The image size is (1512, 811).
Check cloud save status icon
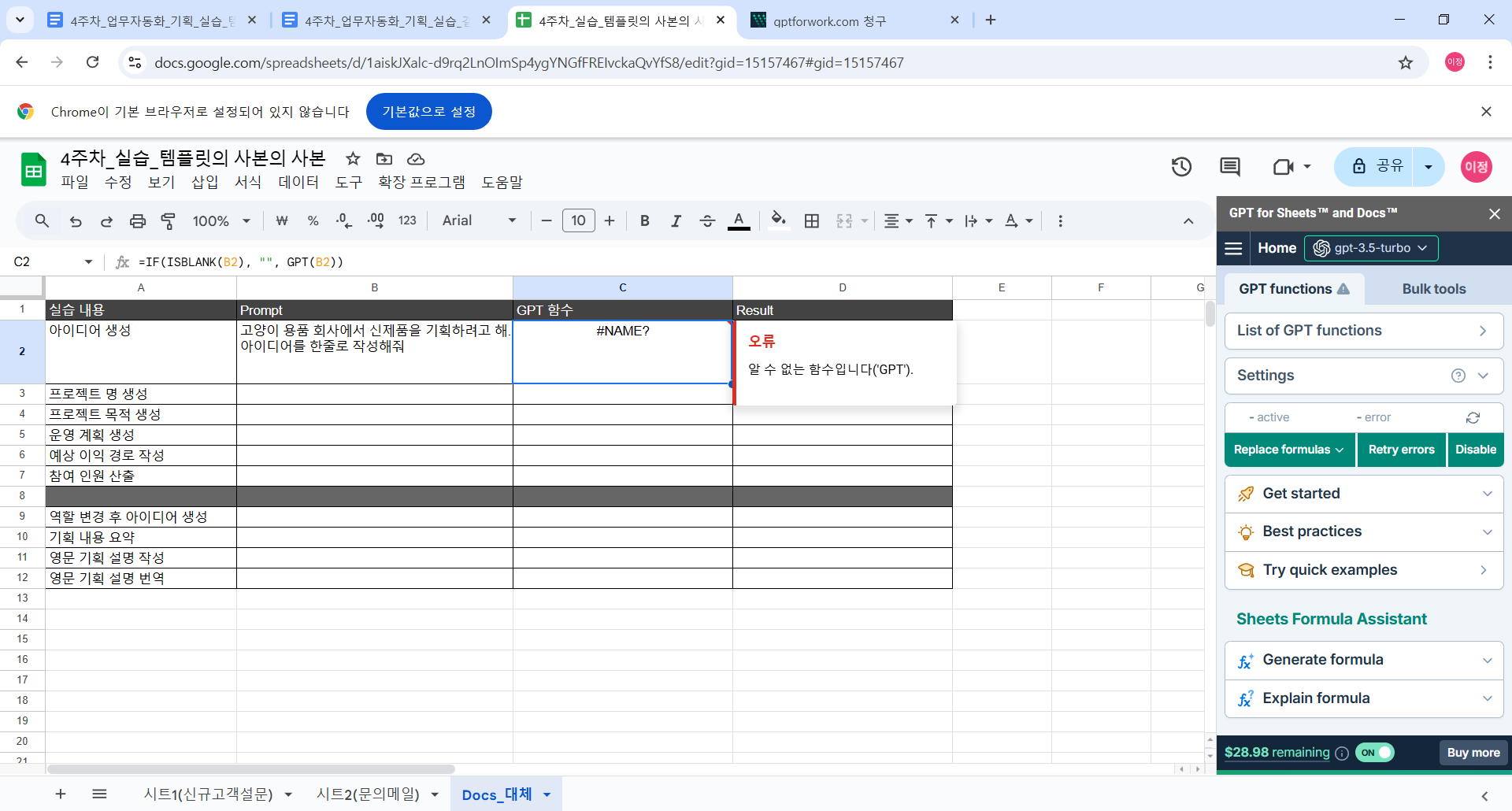click(416, 158)
